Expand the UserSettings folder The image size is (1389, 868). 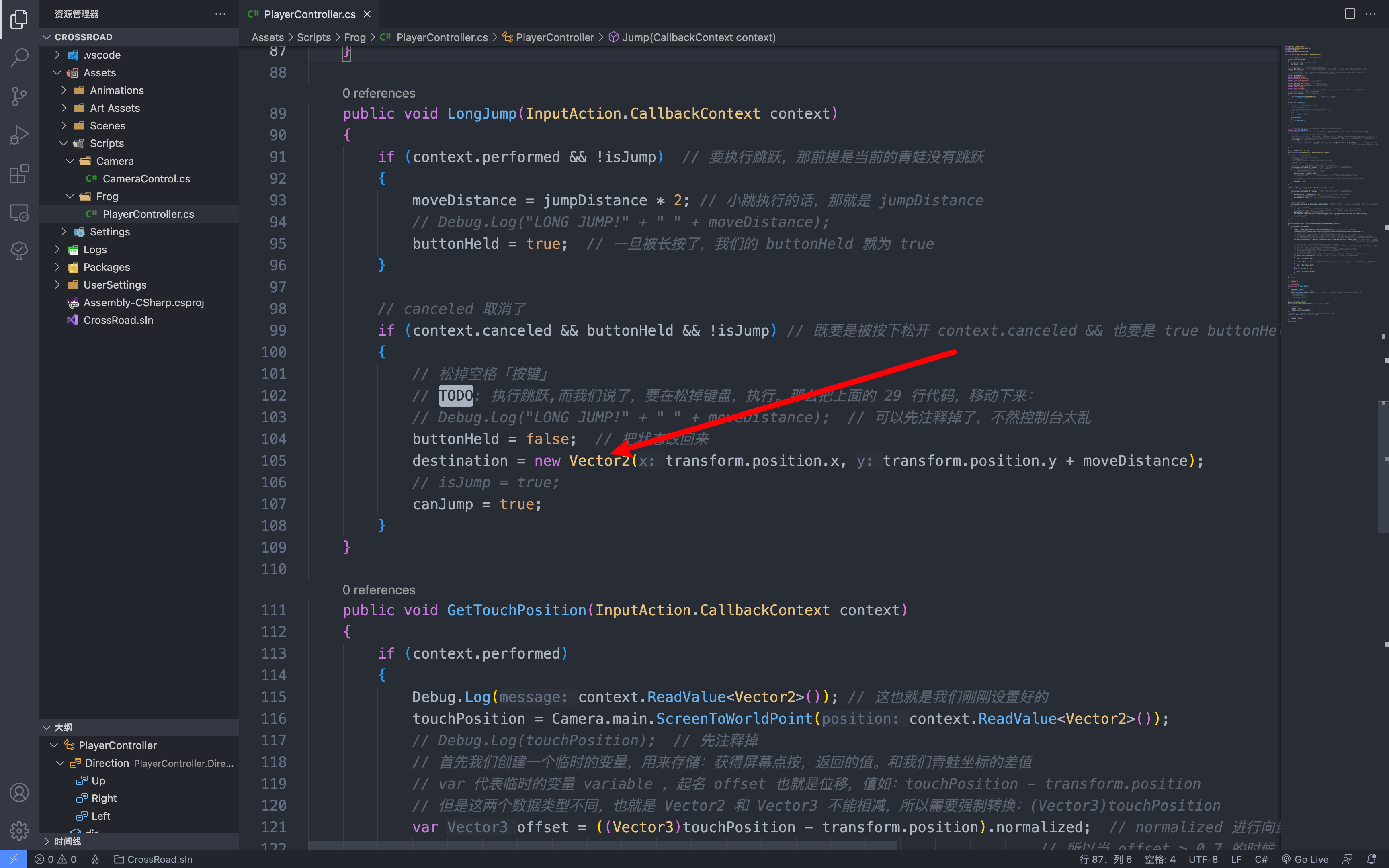(x=57, y=285)
